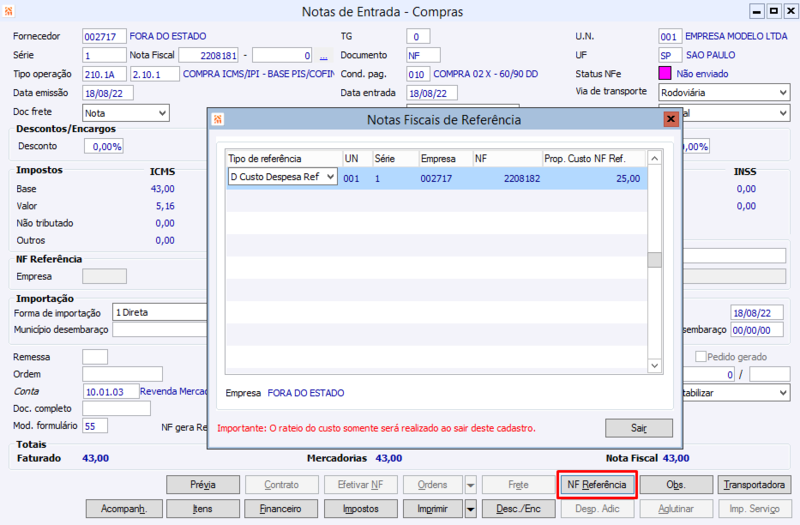Click scroll up arrow in reference grid
The height and width of the screenshot is (525, 800).
click(655, 159)
